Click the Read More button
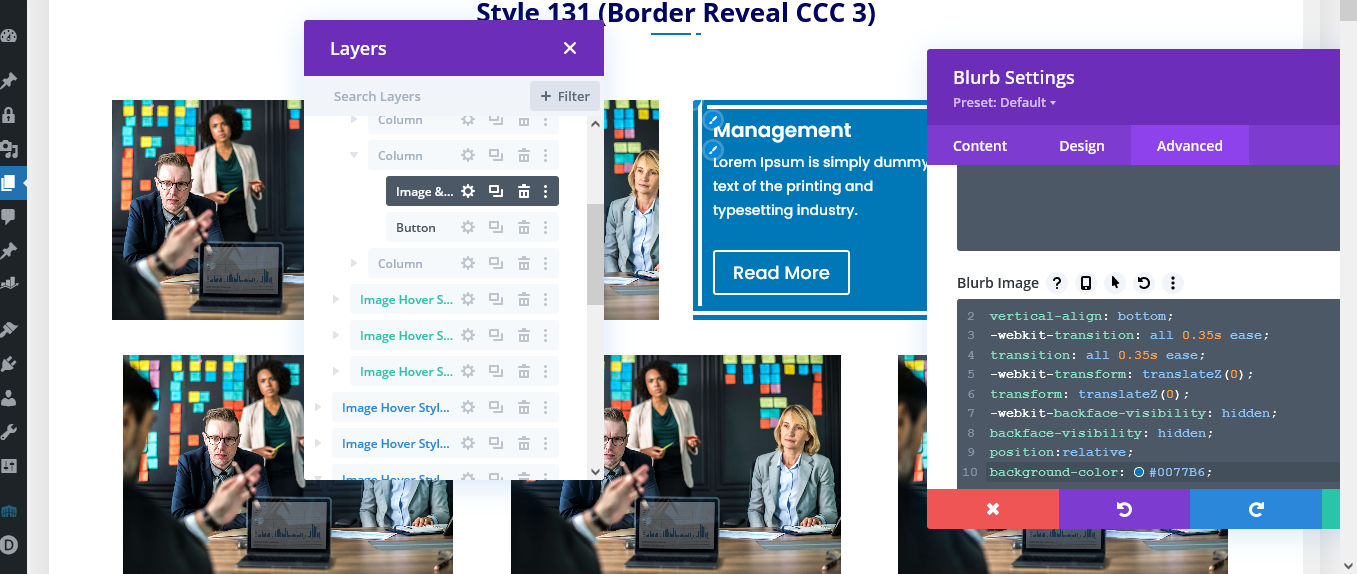 tap(781, 272)
